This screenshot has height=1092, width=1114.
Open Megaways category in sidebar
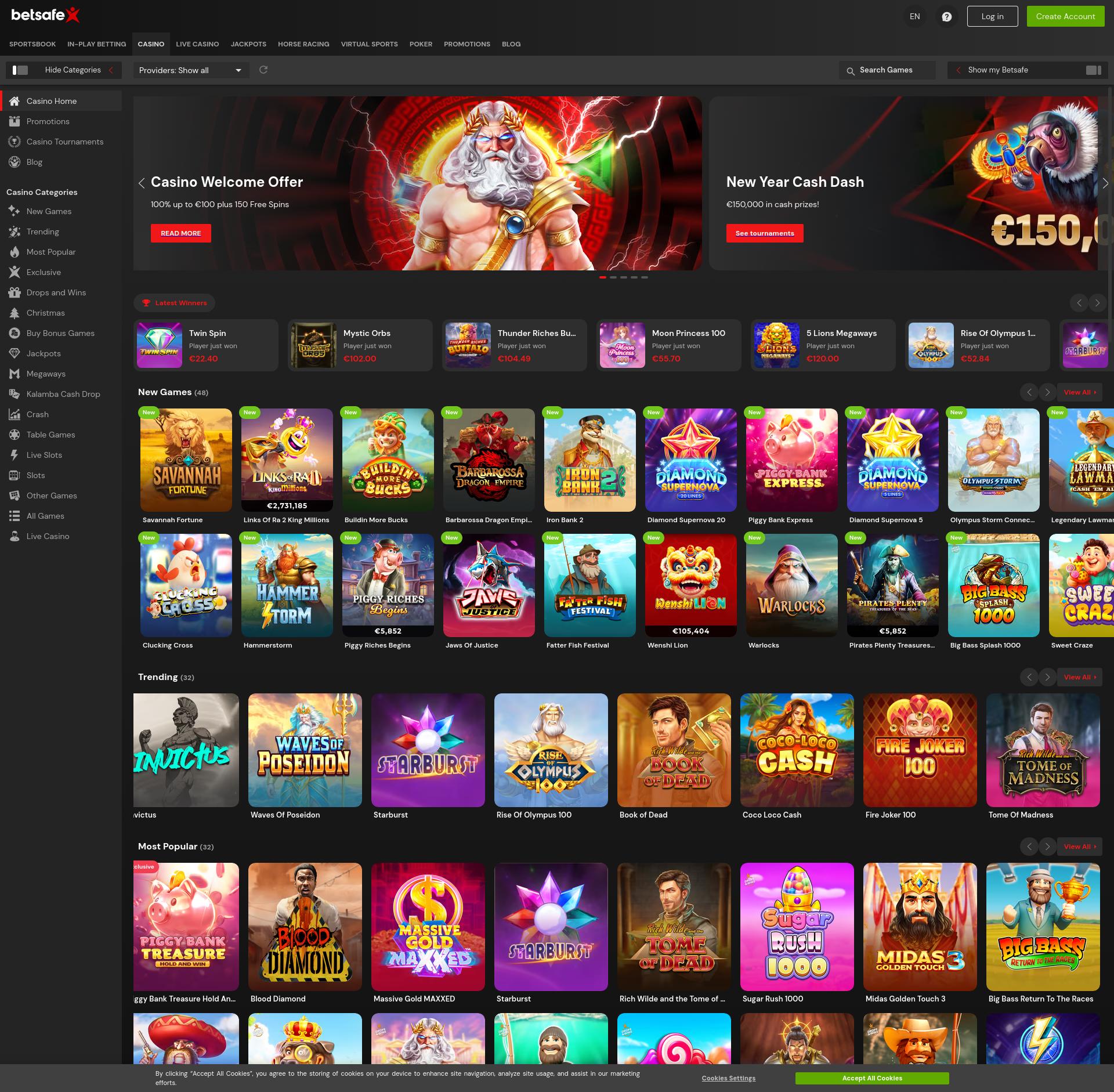[46, 374]
